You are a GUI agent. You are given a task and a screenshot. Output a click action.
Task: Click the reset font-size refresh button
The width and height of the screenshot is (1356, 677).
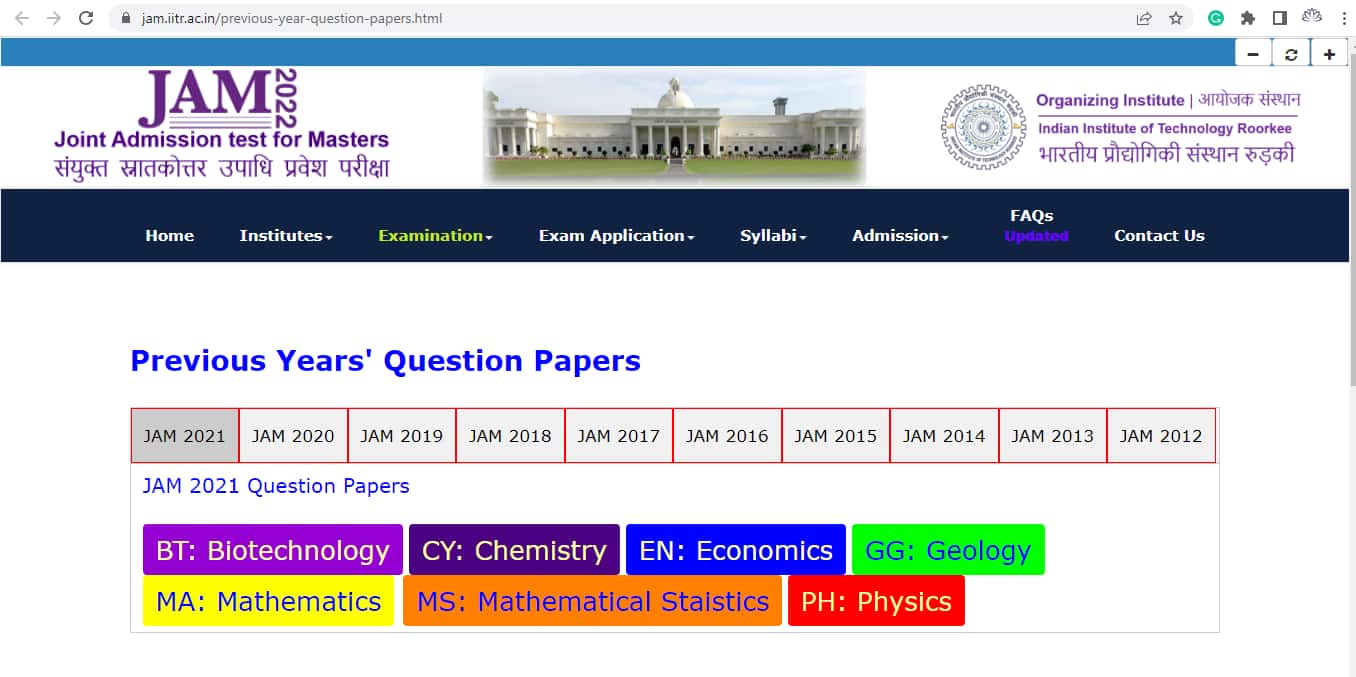click(x=1291, y=54)
